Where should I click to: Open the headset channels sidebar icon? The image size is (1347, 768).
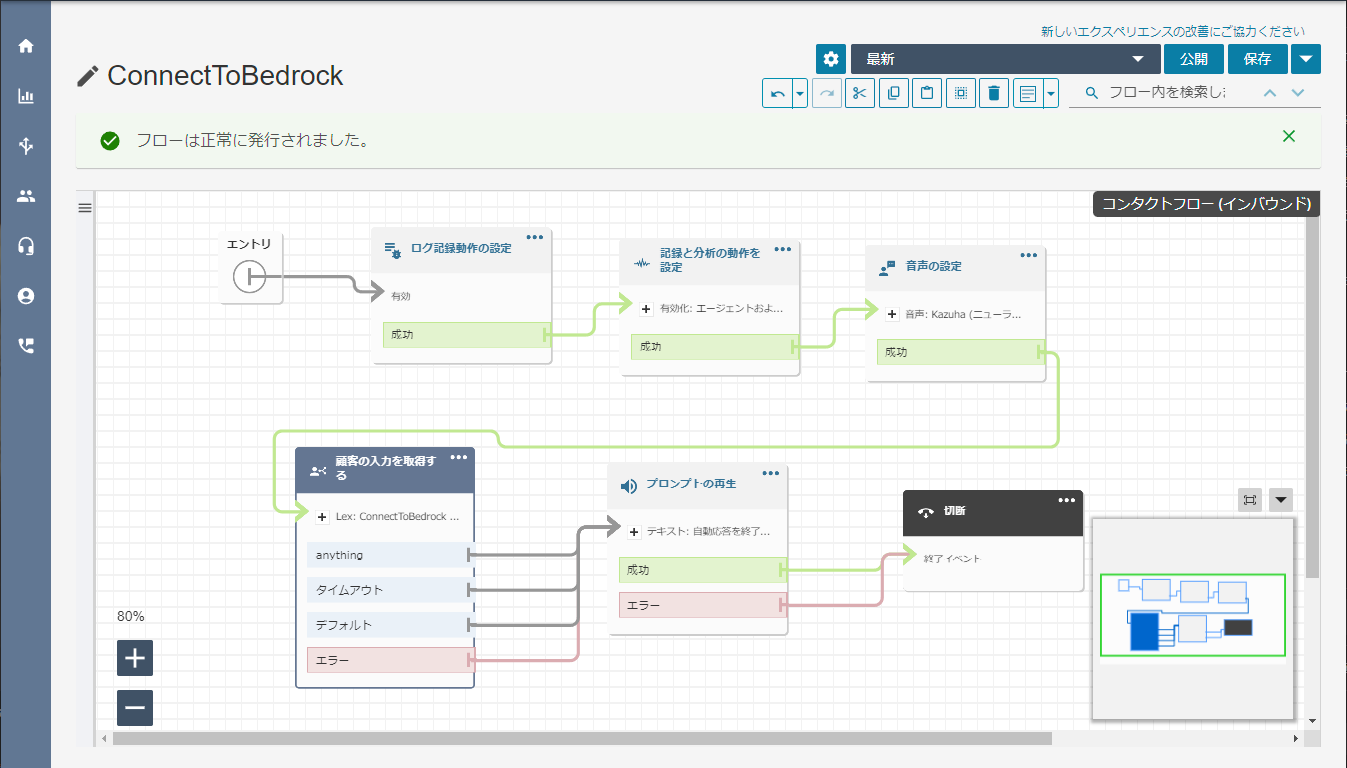tap(26, 246)
